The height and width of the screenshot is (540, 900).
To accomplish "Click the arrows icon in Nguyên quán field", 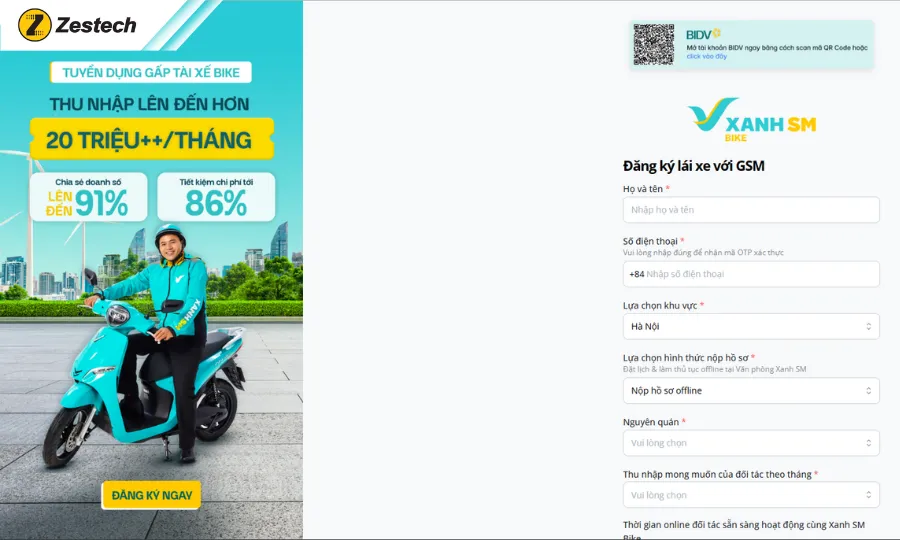I will pos(868,443).
